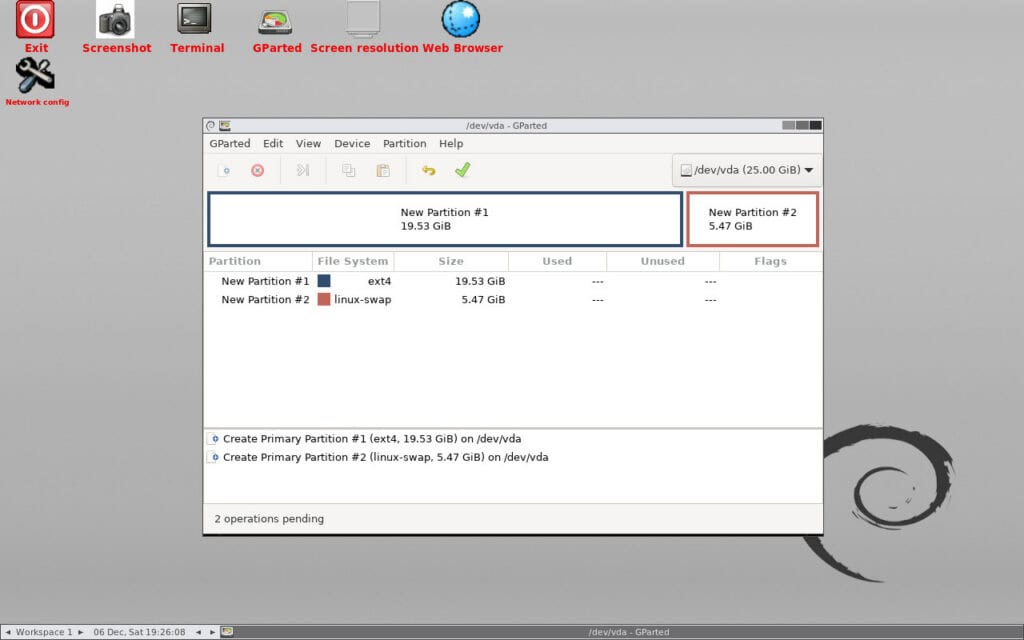Open the Device menu
The height and width of the screenshot is (640, 1024).
pos(352,143)
